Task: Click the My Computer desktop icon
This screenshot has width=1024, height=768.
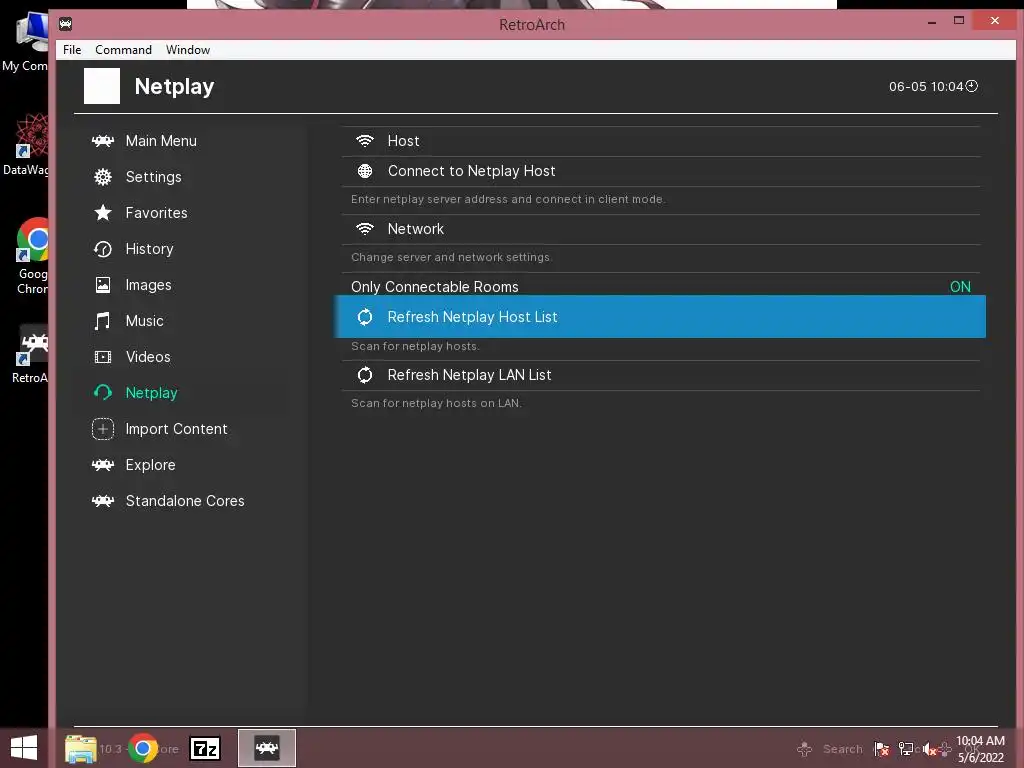Action: point(26,42)
